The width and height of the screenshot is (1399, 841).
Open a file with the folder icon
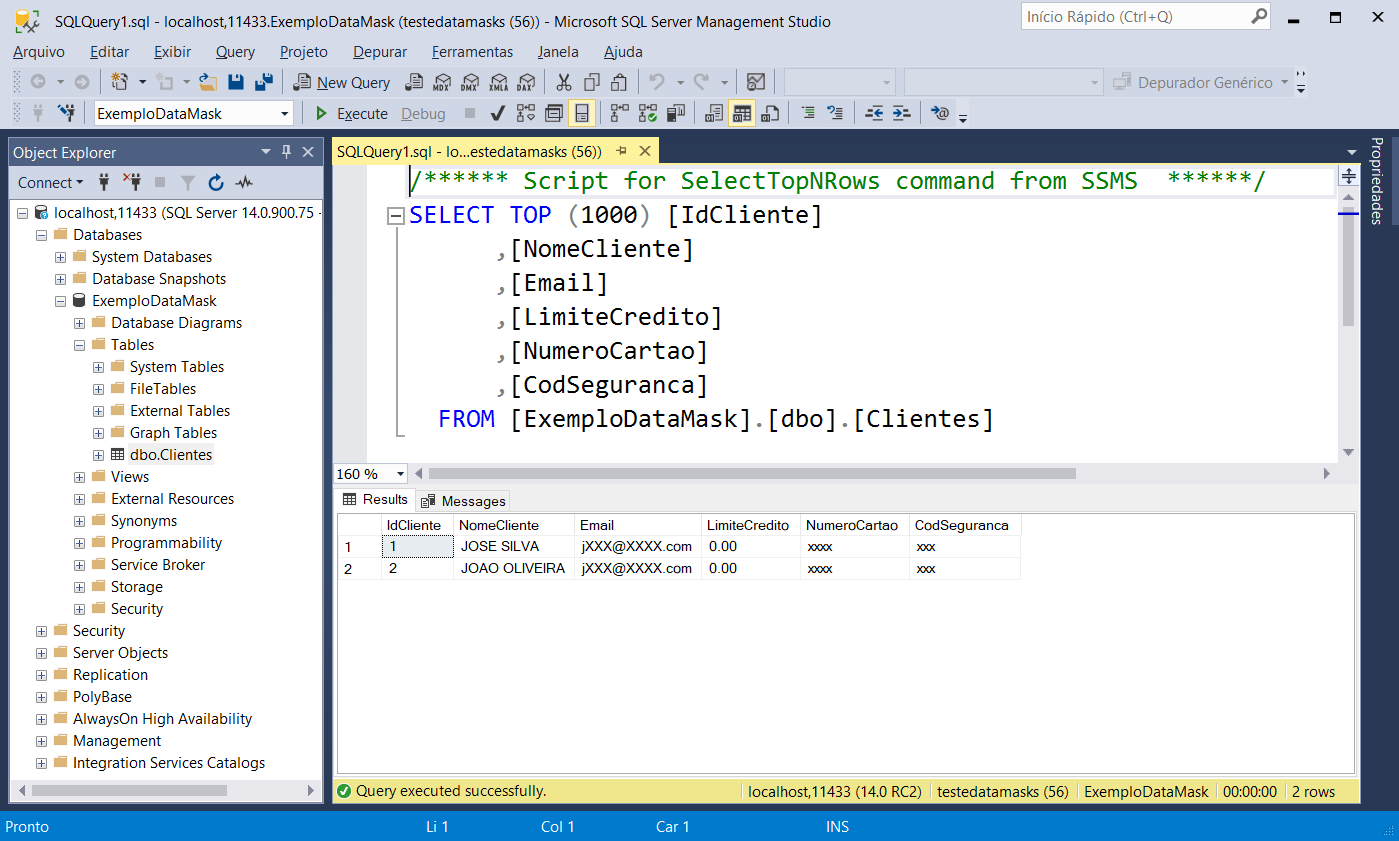tap(208, 82)
